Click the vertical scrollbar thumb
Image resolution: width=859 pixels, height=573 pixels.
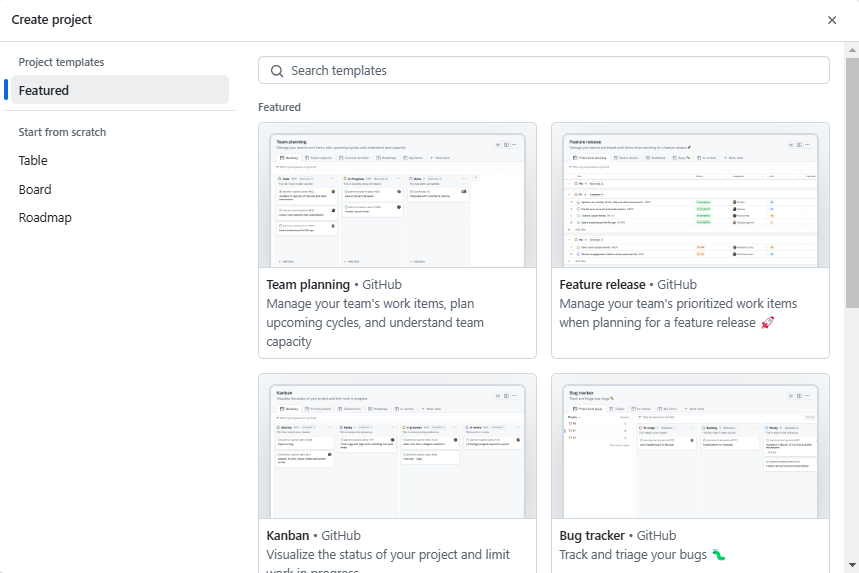coord(852,182)
